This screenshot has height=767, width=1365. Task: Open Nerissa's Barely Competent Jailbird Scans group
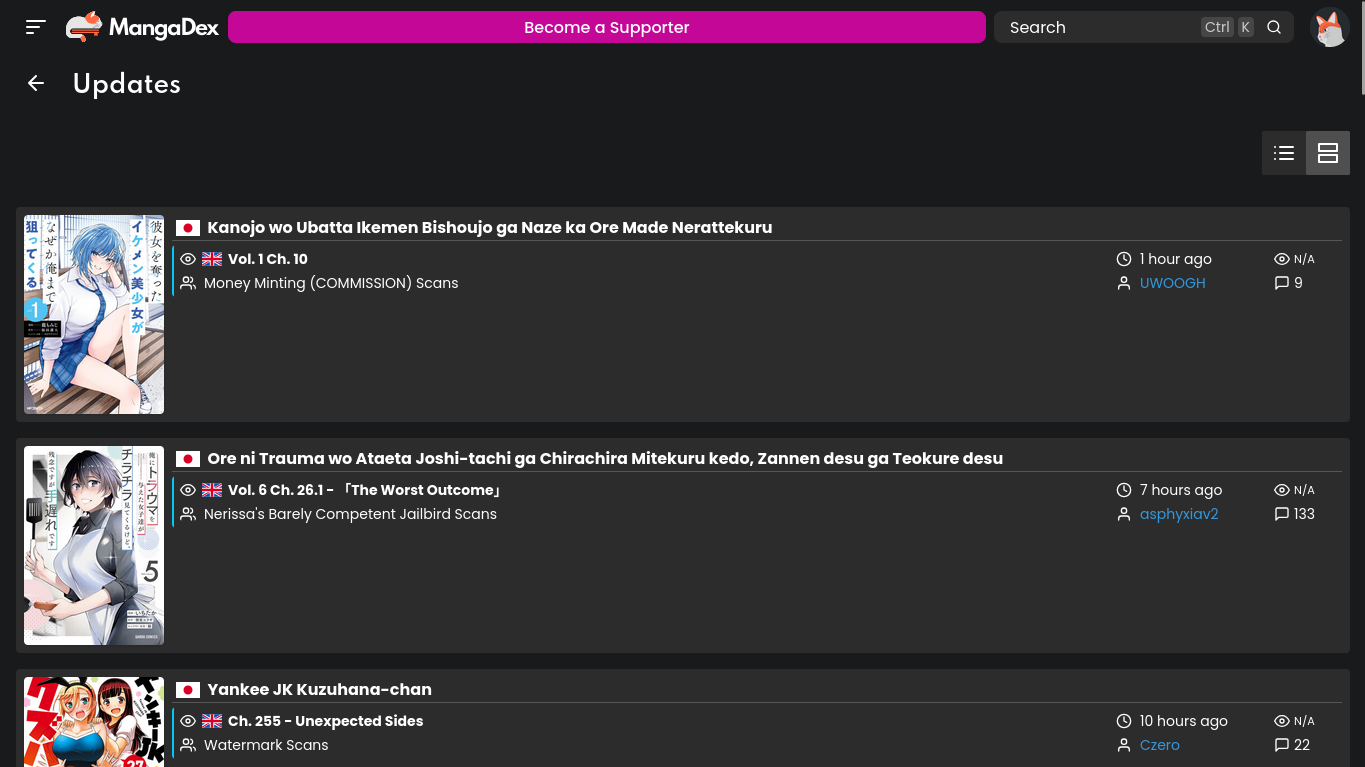point(350,514)
